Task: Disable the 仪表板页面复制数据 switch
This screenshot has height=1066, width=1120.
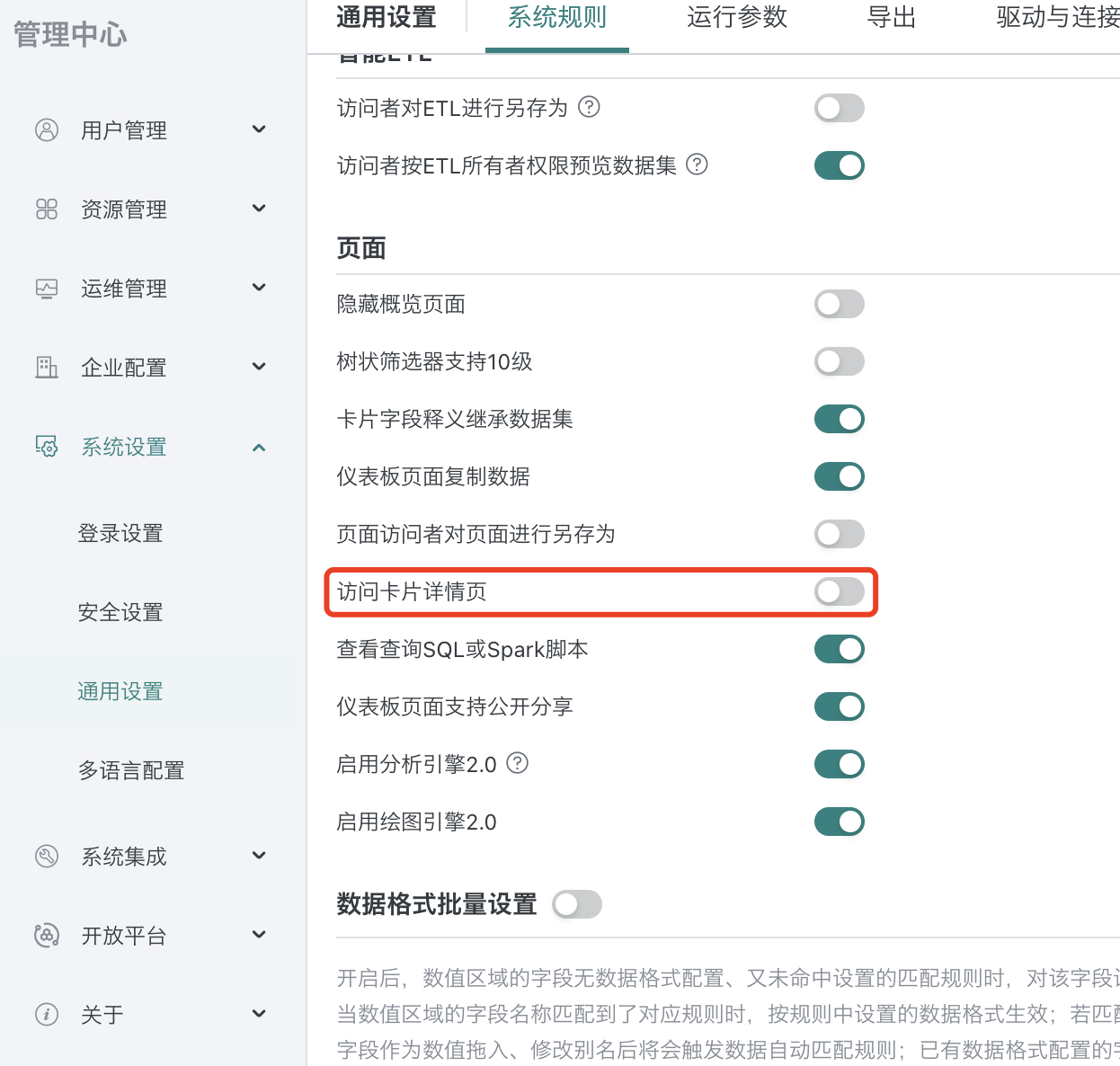Action: [x=840, y=476]
